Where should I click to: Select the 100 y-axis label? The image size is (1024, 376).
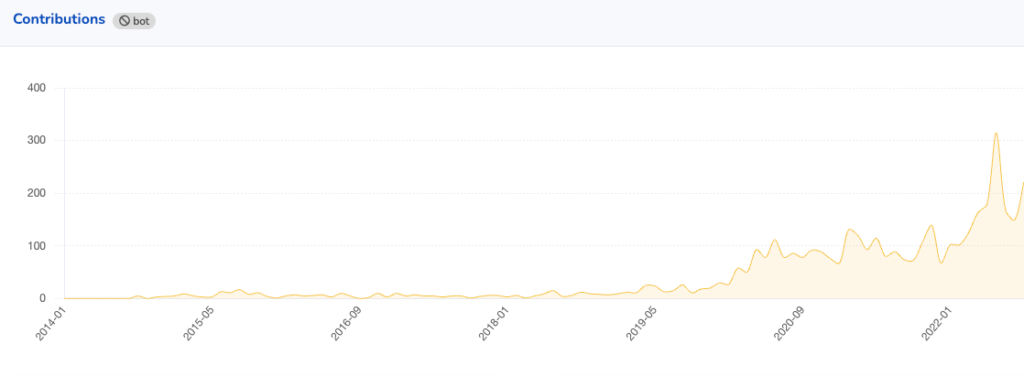coord(35,246)
